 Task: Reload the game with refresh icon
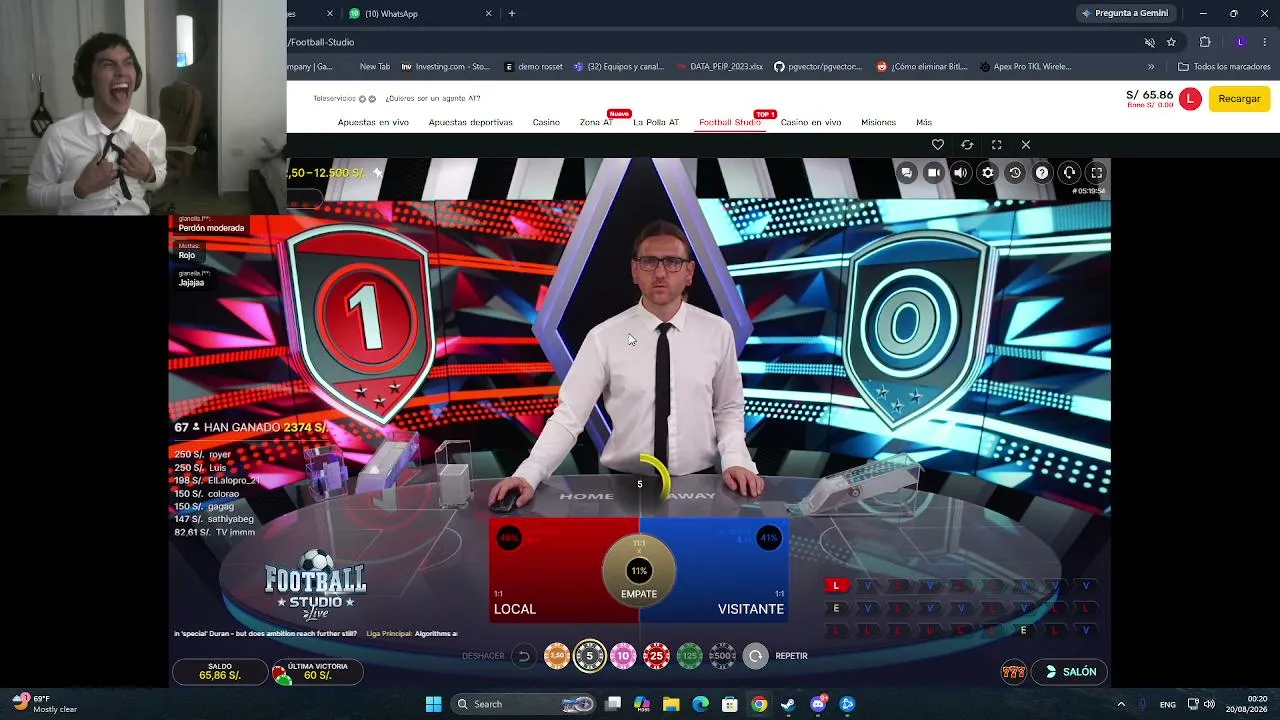pos(967,145)
